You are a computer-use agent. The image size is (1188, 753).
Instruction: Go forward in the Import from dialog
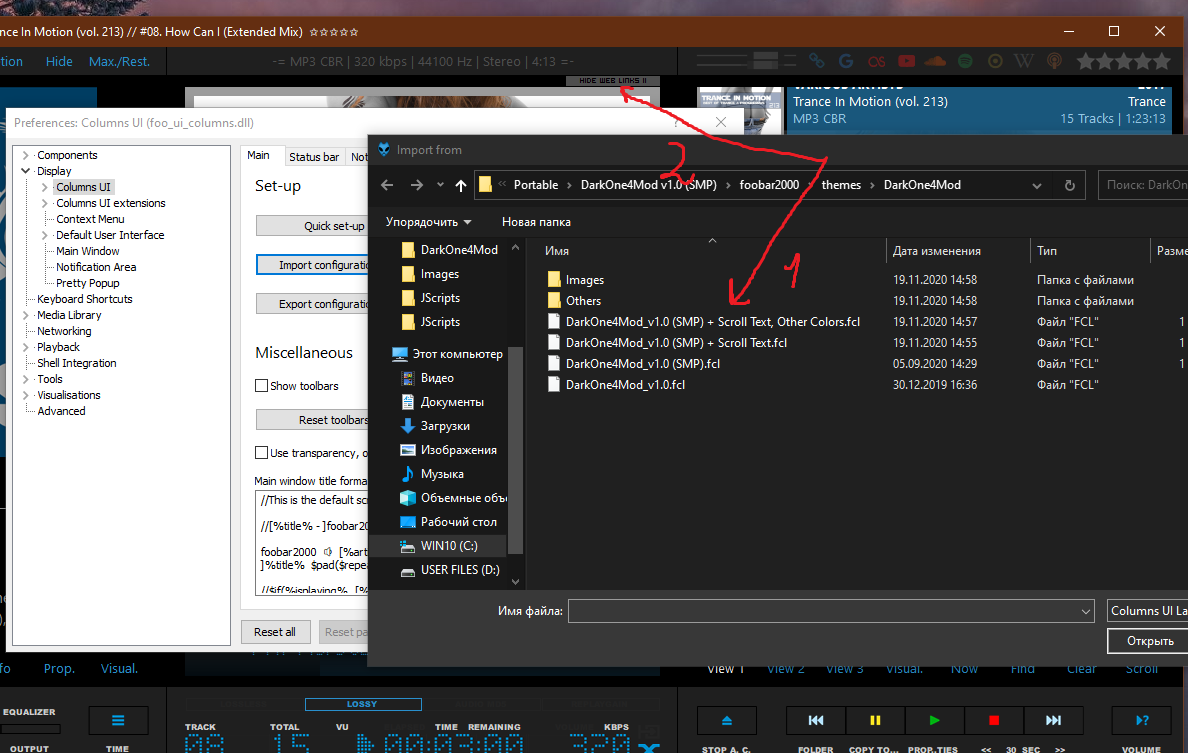[x=417, y=185]
